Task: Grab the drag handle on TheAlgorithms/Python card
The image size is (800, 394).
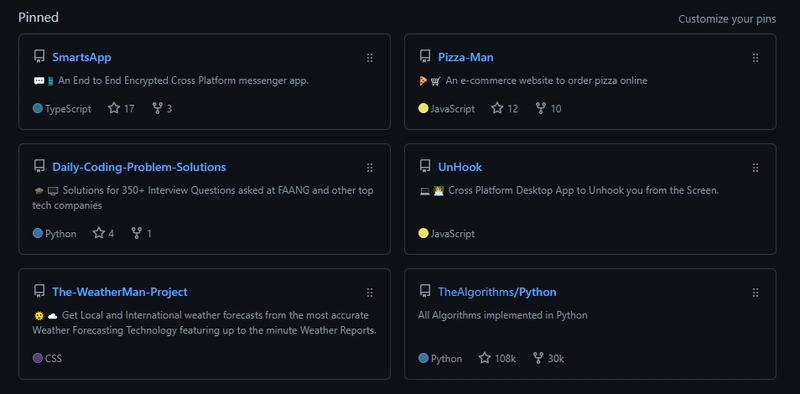Action: tap(756, 292)
